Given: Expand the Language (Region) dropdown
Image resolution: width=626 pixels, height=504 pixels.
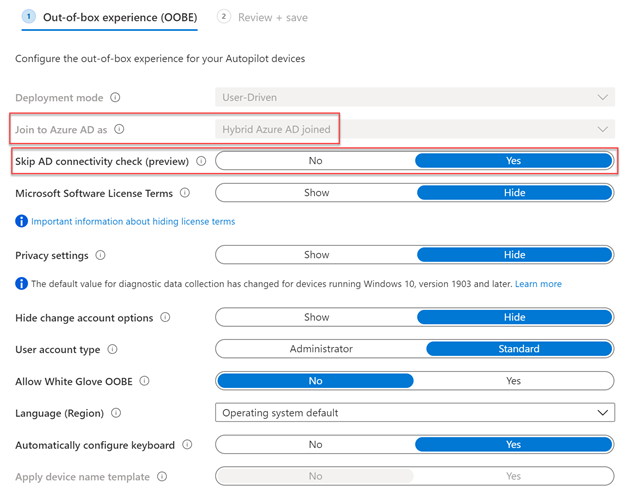Looking at the screenshot, I should click(x=415, y=413).
